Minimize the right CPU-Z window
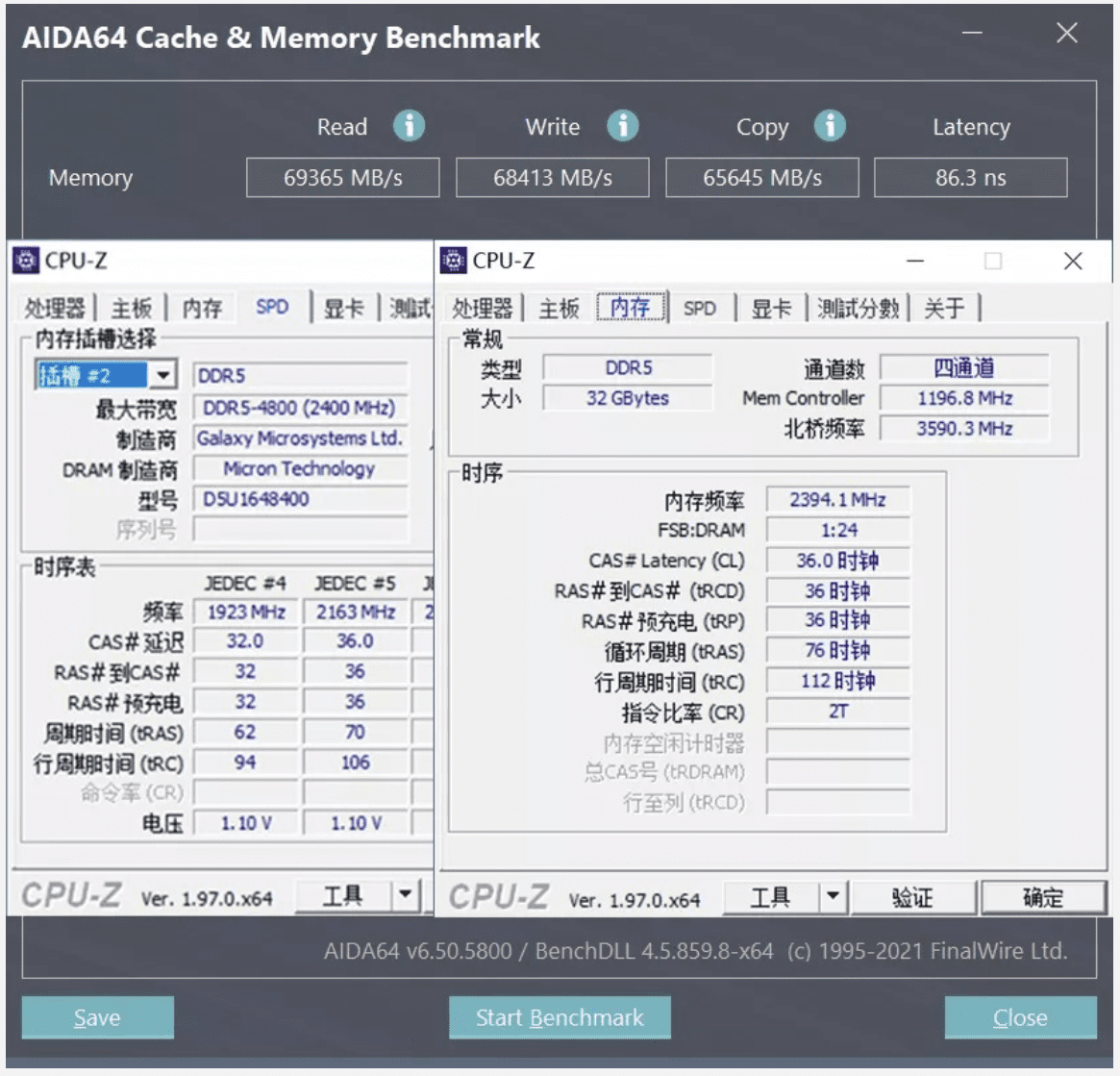 [915, 261]
